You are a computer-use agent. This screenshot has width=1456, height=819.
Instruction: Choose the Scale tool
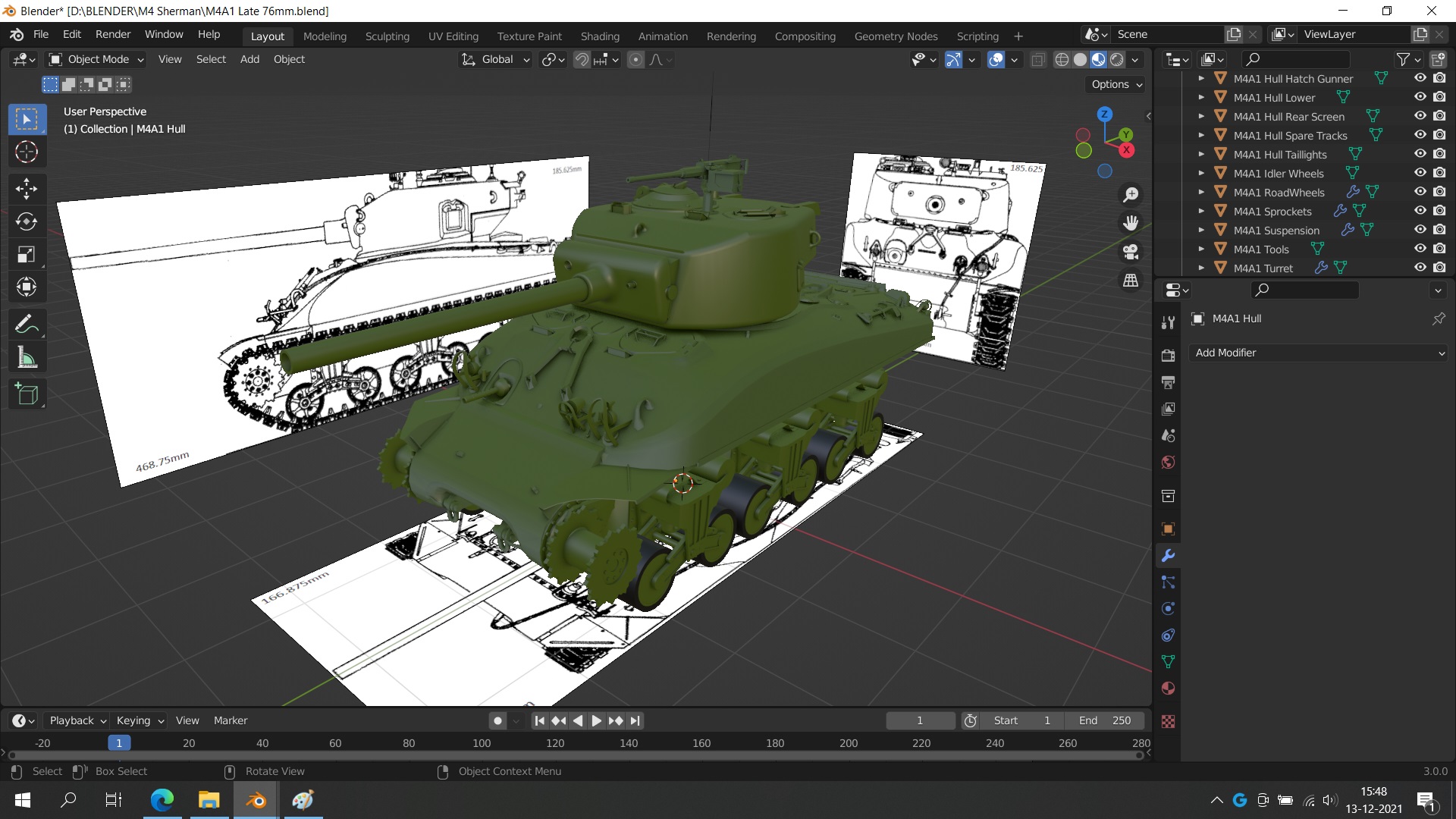click(x=27, y=255)
